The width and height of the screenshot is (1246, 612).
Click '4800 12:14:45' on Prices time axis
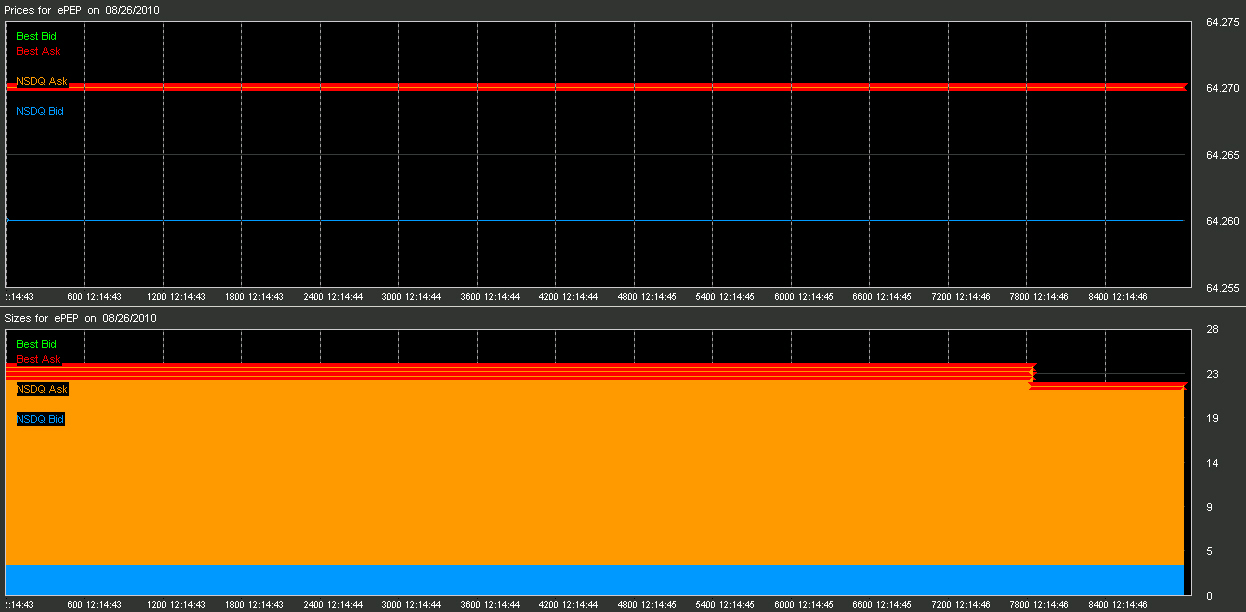(647, 297)
